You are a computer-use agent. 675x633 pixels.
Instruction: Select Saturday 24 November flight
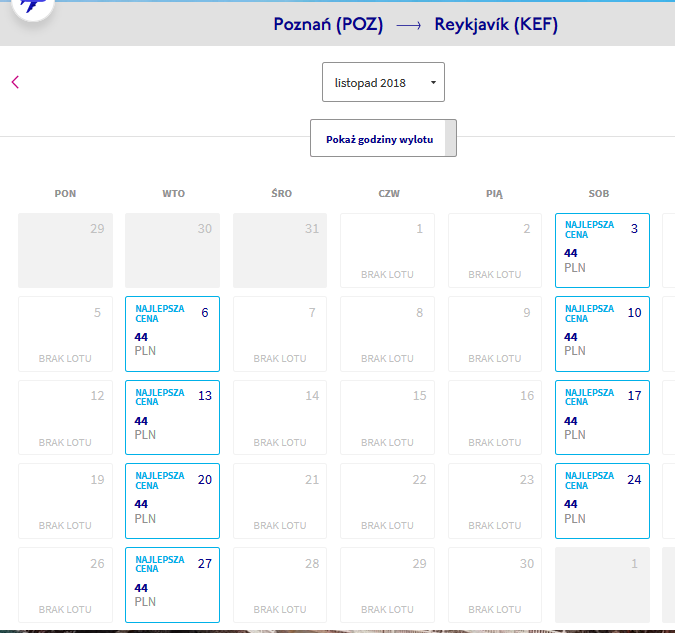tap(602, 501)
